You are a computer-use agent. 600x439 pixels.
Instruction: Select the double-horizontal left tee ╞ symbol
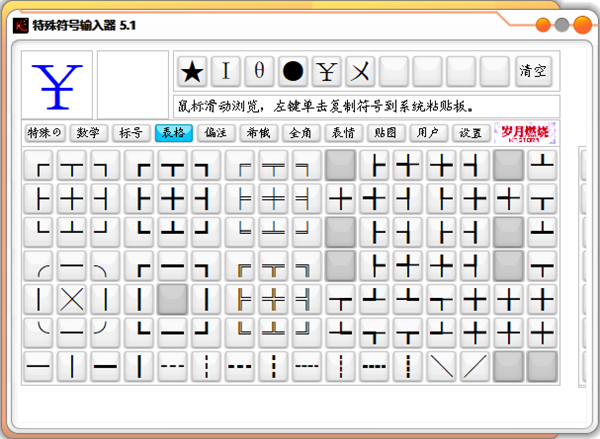pos(240,199)
